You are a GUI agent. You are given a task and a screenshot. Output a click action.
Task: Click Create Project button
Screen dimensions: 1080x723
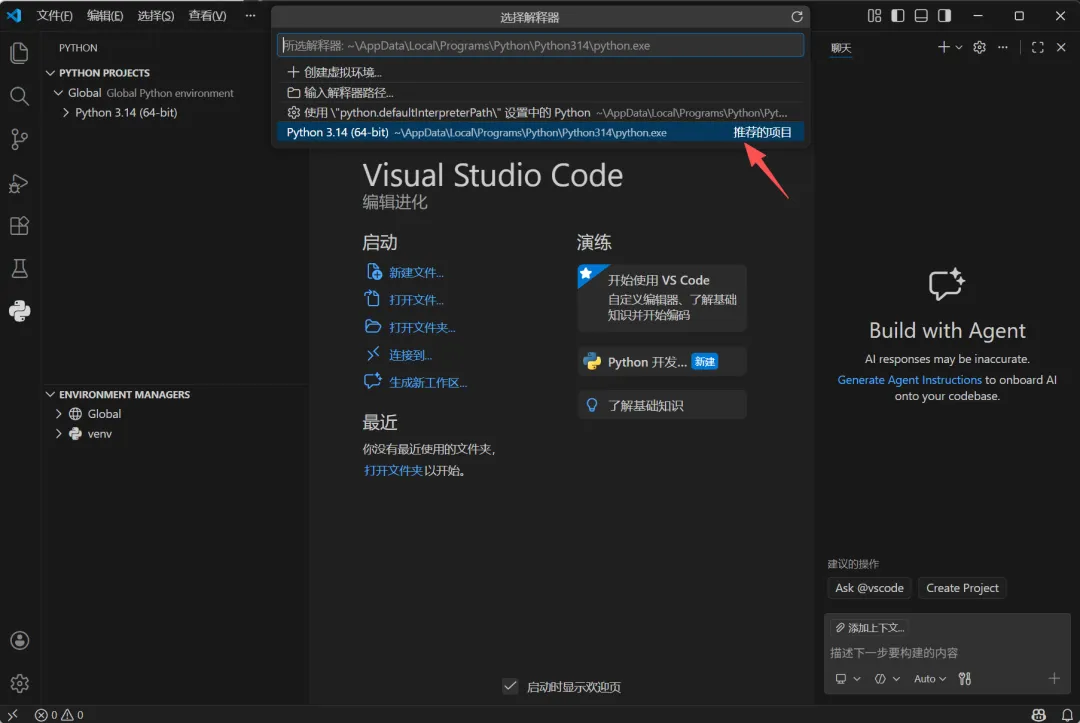click(962, 588)
